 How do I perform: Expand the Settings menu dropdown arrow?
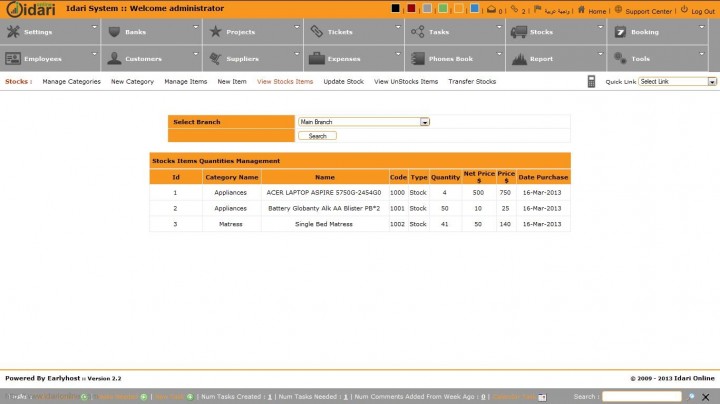tap(95, 27)
